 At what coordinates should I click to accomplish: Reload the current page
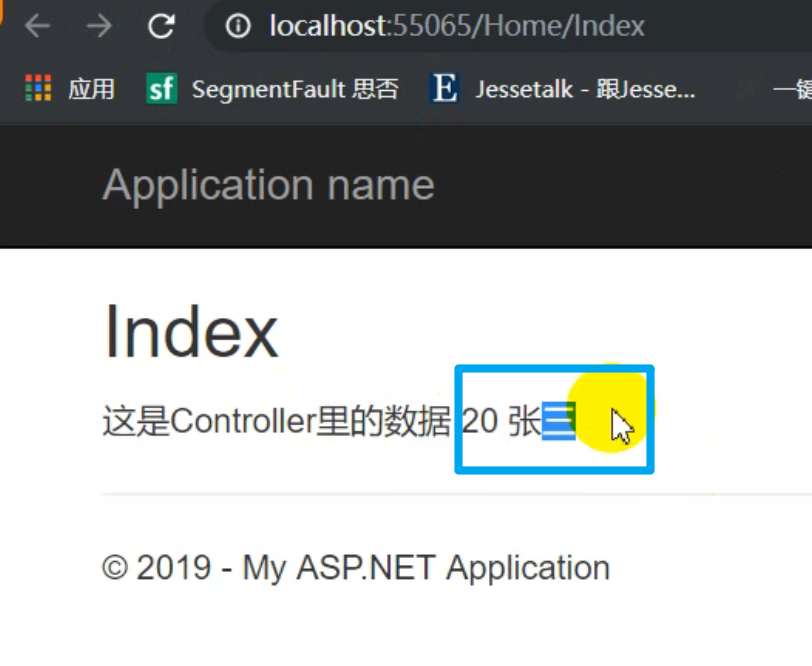(163, 27)
